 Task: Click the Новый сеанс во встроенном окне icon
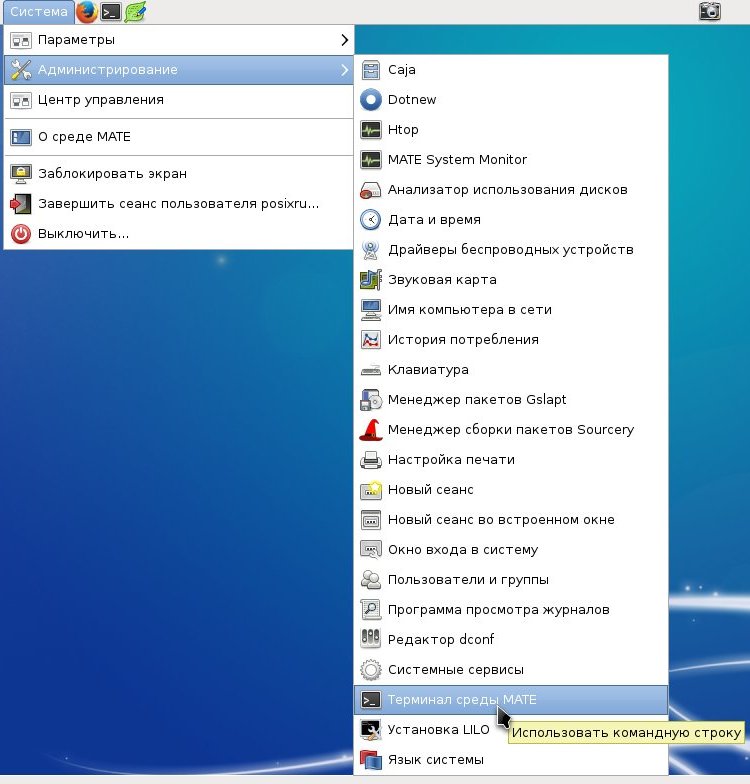coord(370,520)
